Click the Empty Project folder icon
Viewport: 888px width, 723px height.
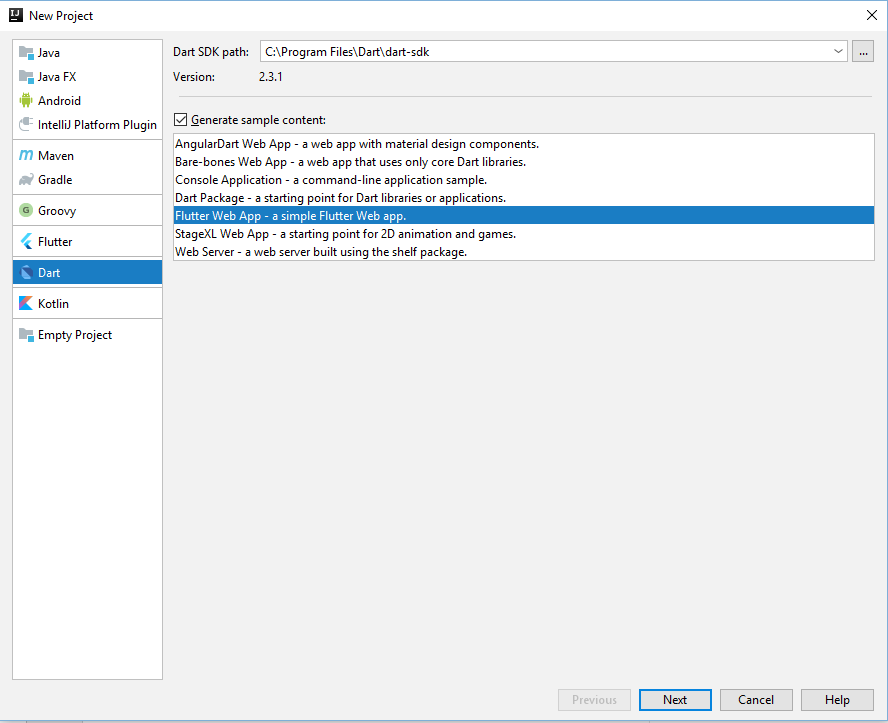26,335
